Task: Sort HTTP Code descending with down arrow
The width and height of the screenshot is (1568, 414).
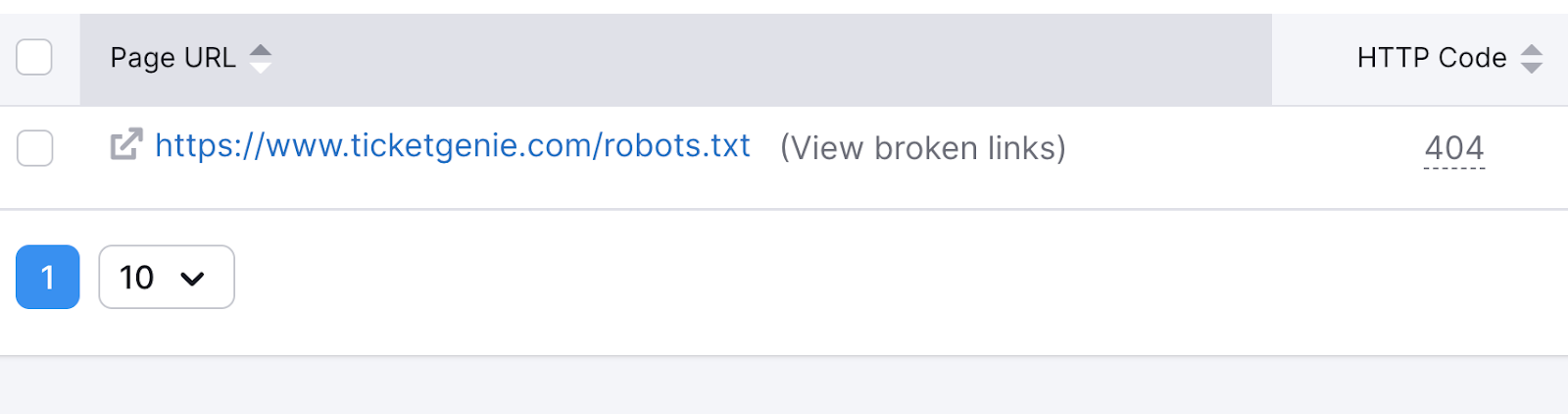Action: (1532, 67)
